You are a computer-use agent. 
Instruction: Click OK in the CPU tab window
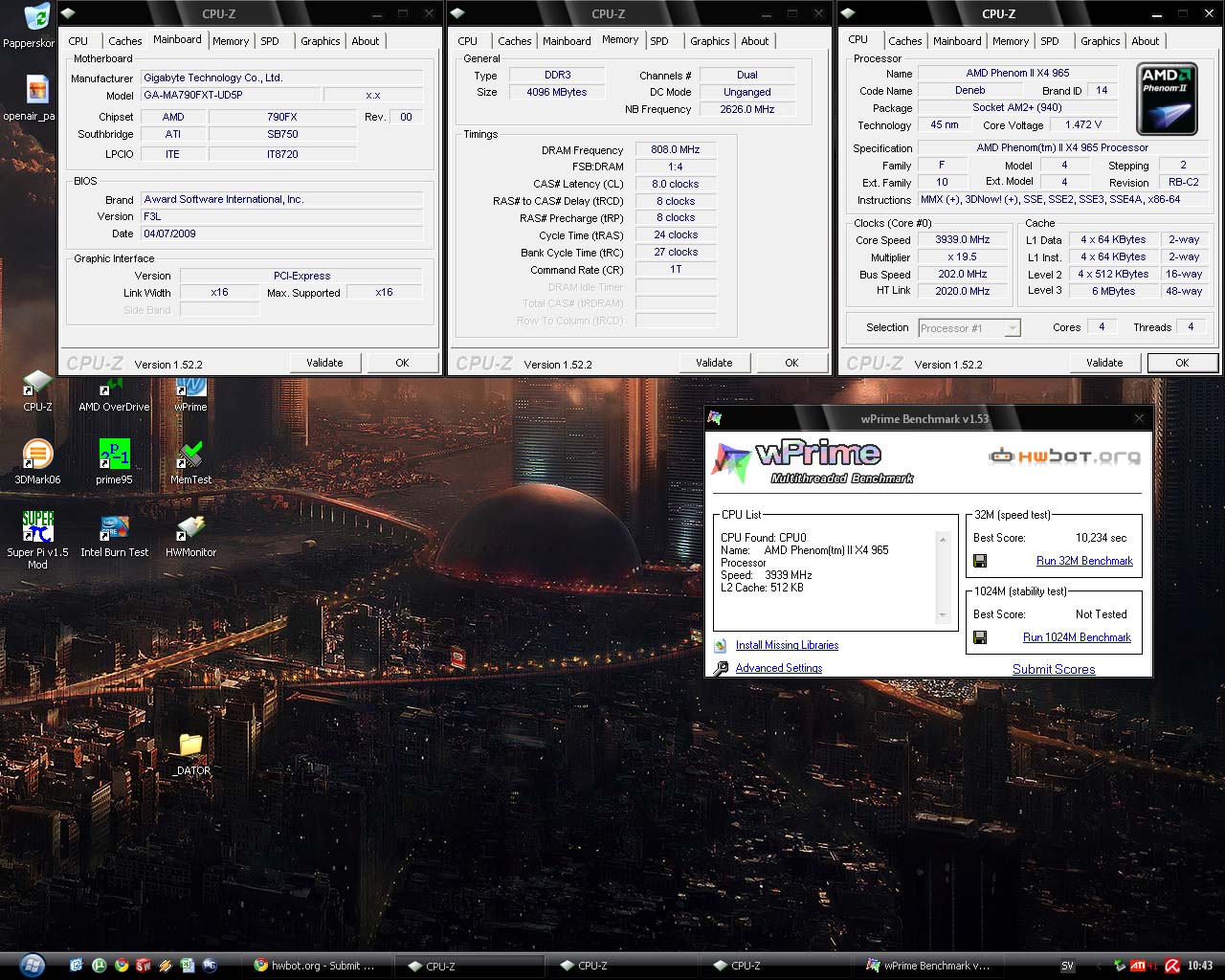[x=1182, y=363]
